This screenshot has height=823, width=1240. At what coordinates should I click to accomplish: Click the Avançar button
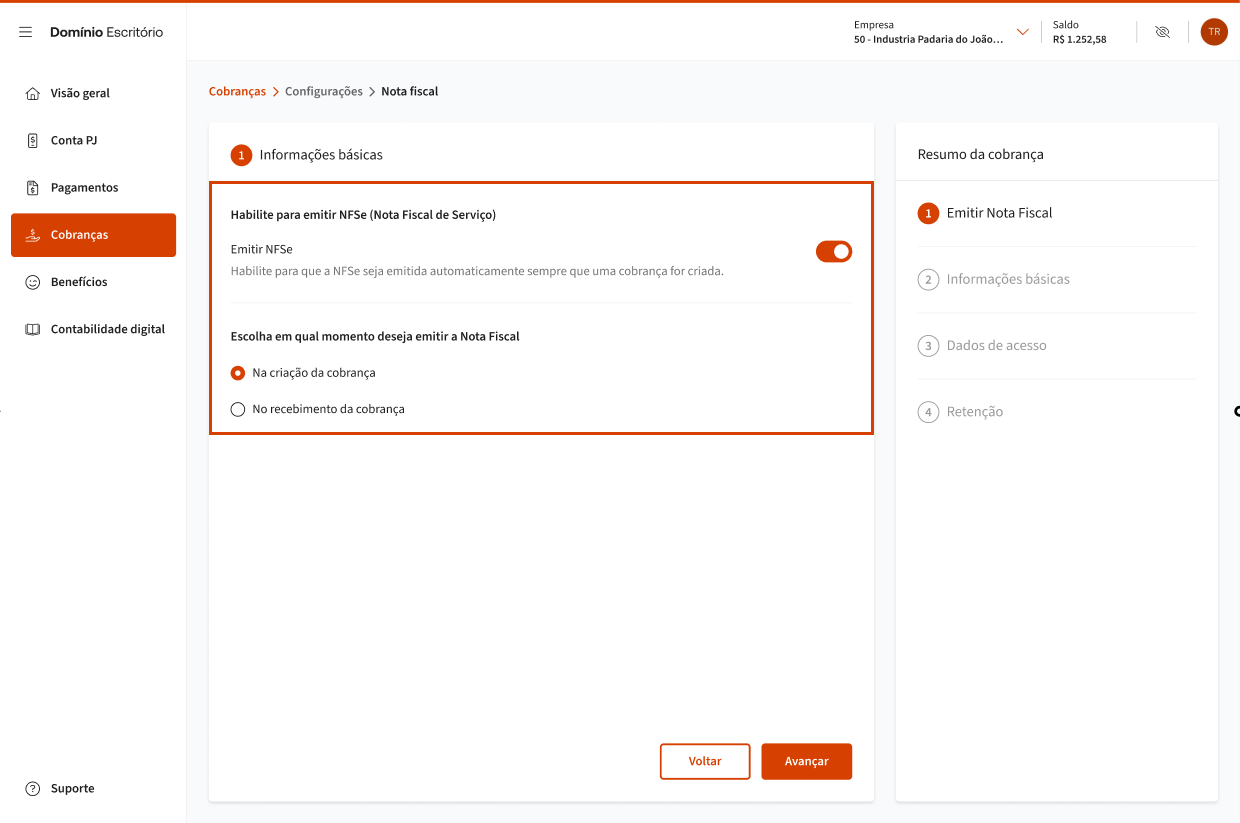806,761
